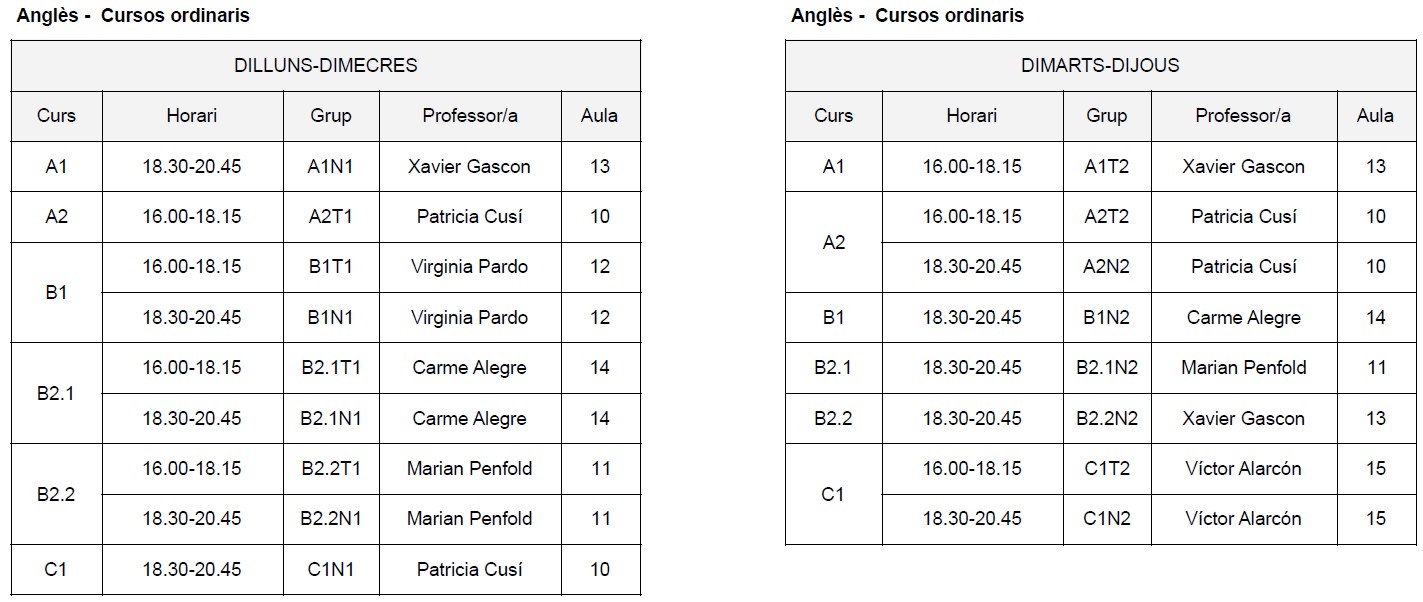Screen dimensions: 1423x602
Task: Select the A1N1 group cell
Action: [x=331, y=167]
